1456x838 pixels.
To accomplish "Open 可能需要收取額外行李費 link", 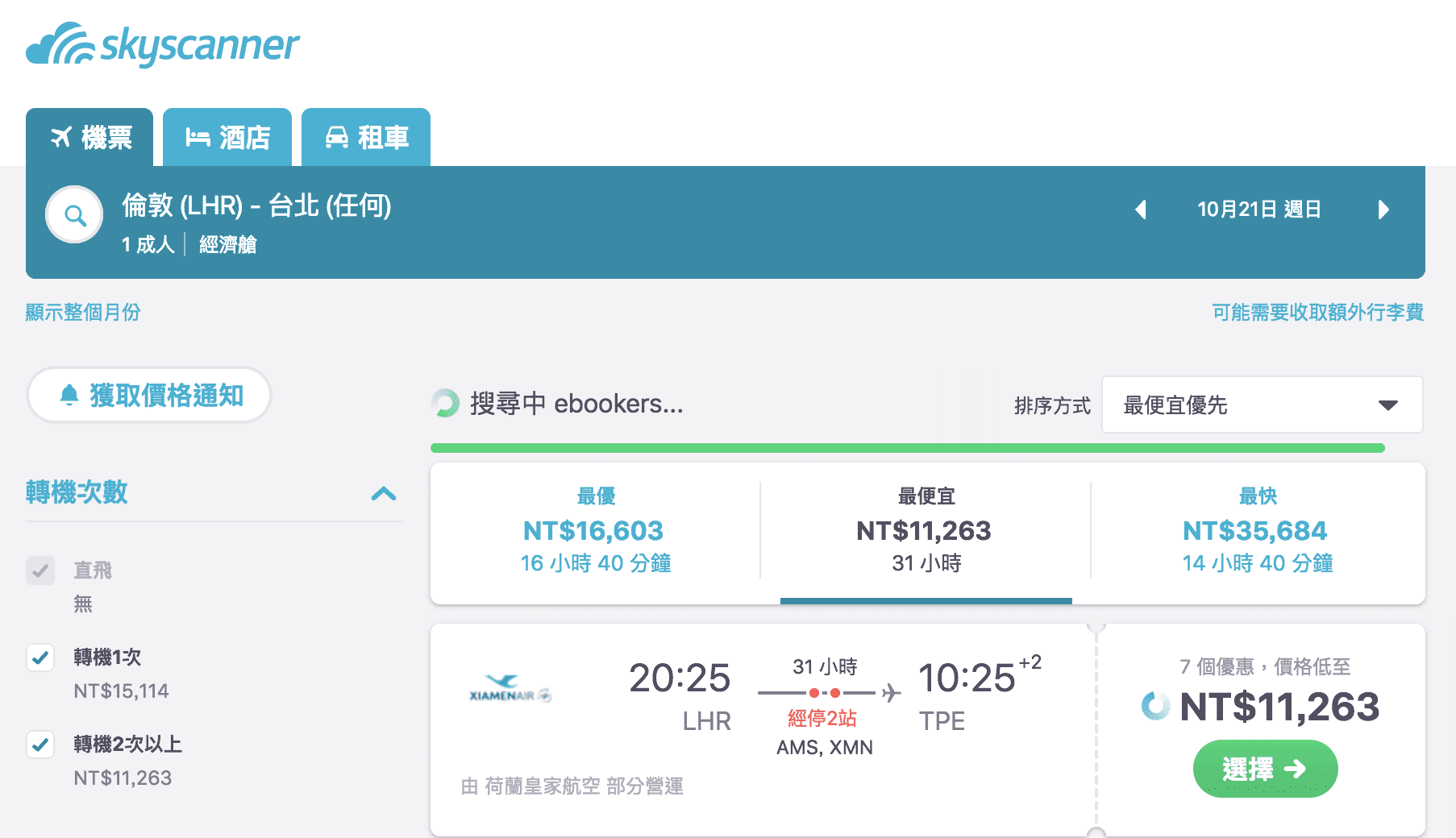I will [x=1318, y=312].
